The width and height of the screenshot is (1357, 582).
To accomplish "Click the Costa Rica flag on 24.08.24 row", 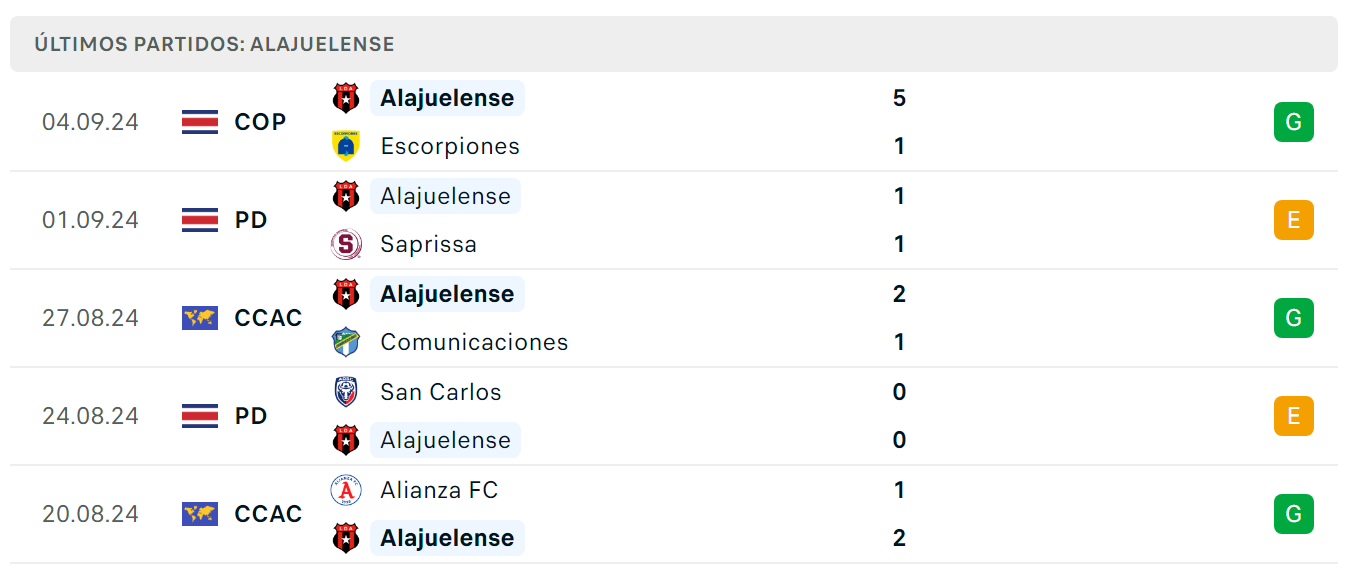I will 200,416.
